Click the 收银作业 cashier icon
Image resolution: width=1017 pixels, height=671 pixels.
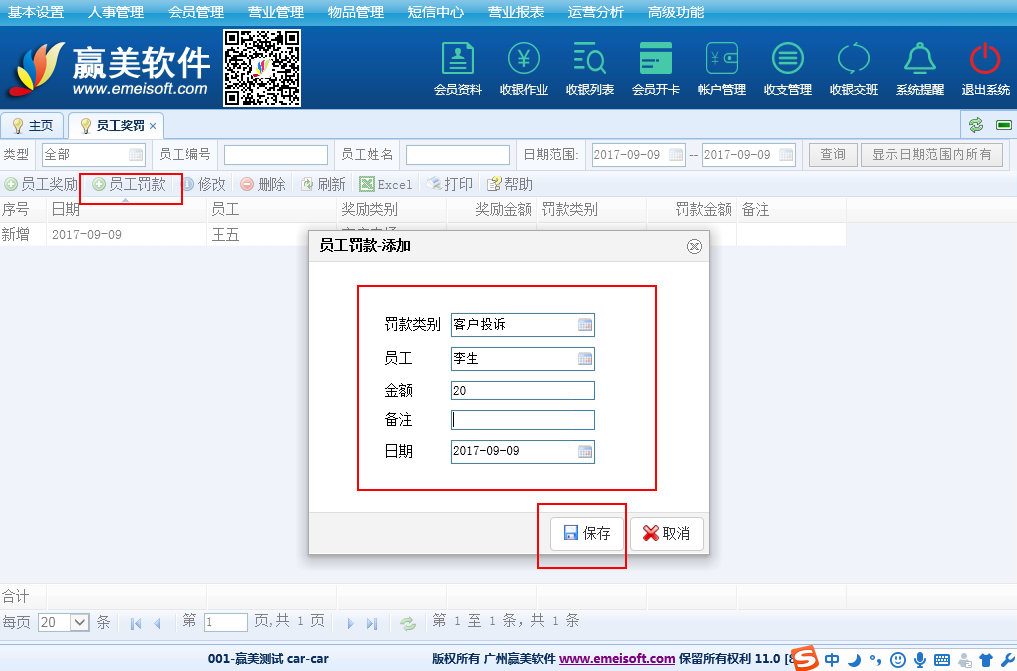523,68
